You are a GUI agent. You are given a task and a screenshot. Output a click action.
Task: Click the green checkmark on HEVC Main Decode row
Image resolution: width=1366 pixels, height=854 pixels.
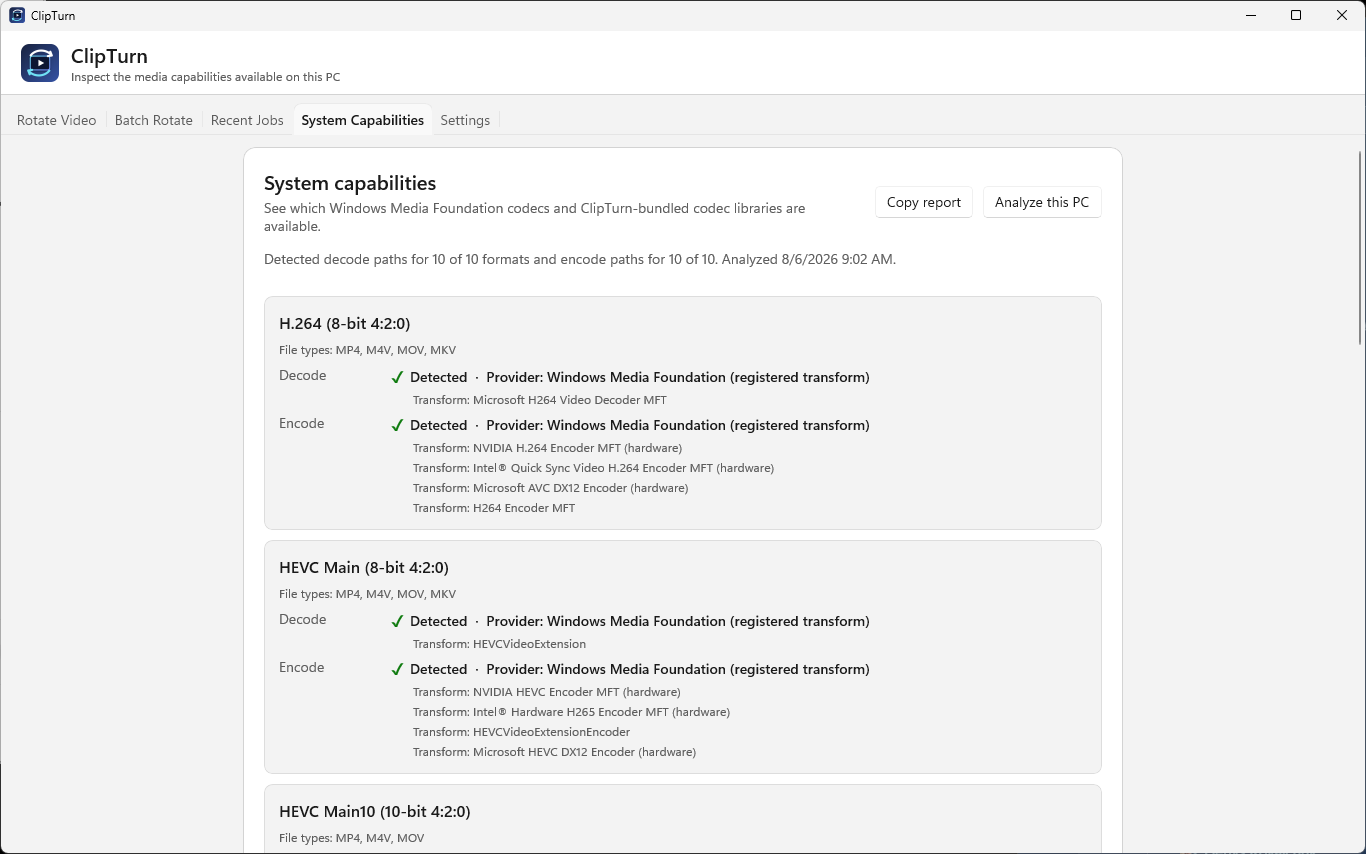(x=397, y=621)
